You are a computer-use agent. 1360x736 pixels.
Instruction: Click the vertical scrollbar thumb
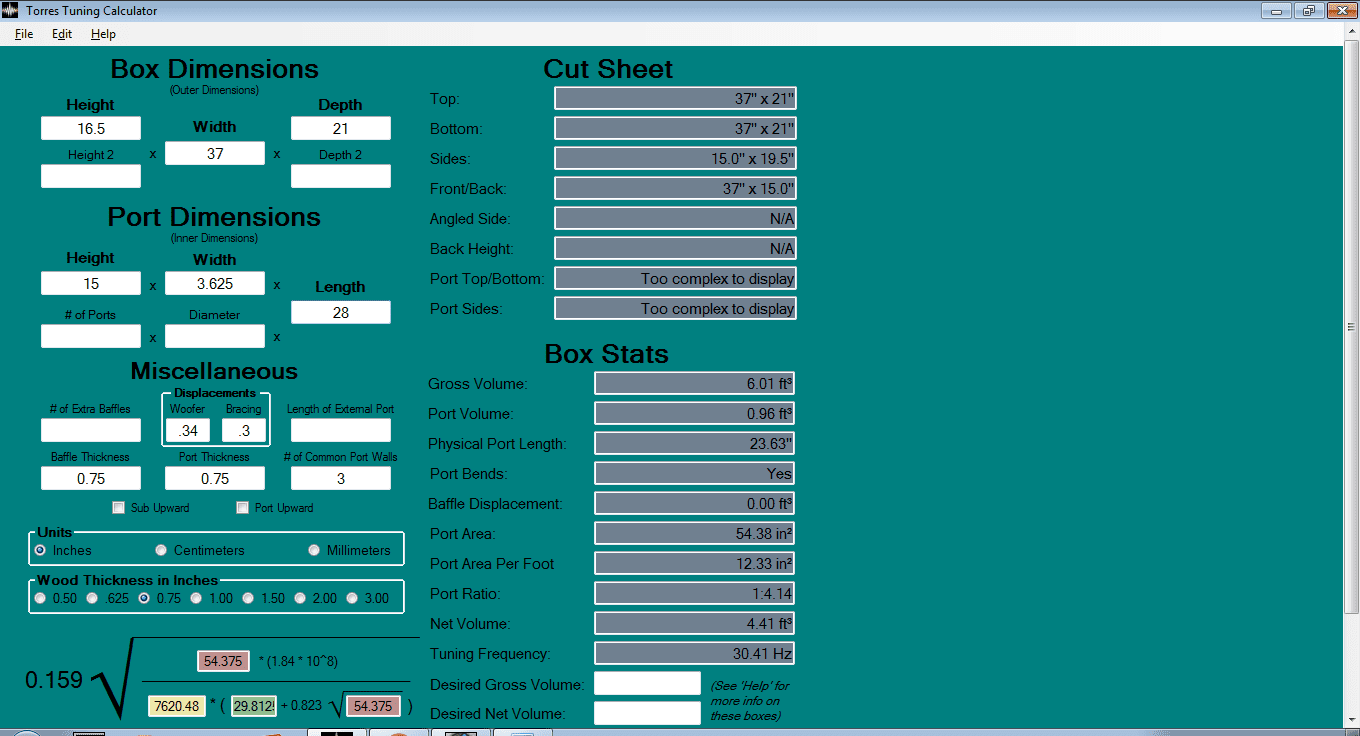[1351, 327]
